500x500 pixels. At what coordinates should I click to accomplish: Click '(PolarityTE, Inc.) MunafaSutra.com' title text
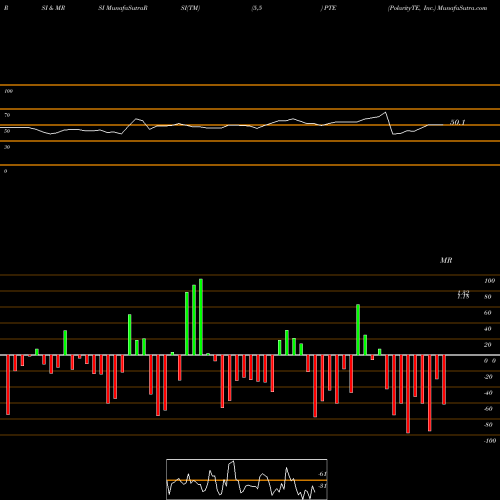tap(437, 8)
